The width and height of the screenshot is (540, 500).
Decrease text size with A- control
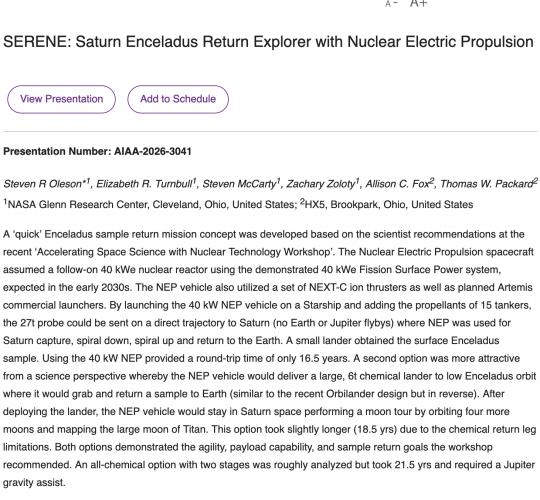[392, 3]
